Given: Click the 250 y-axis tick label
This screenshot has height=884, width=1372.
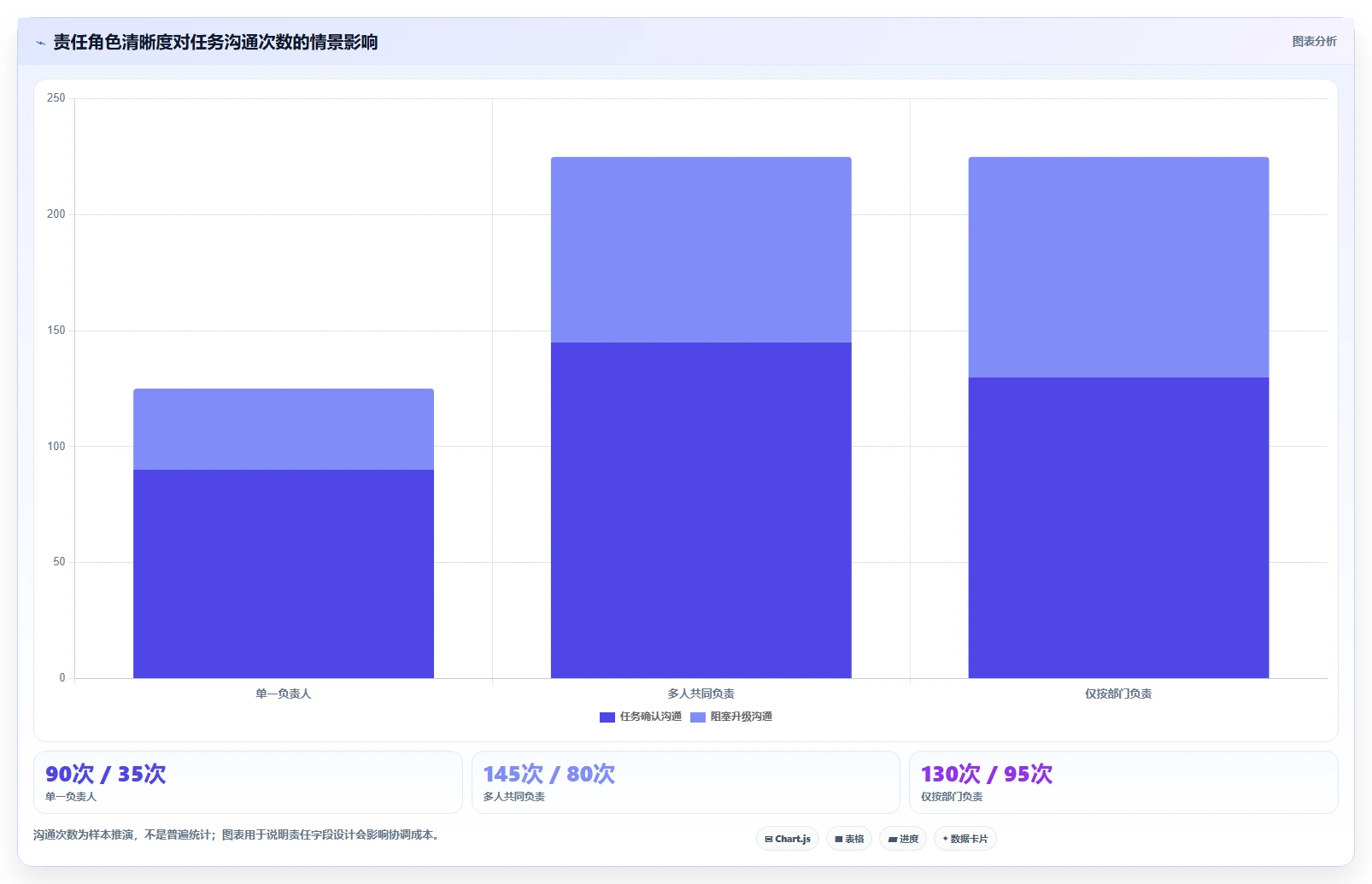Looking at the screenshot, I should click(x=56, y=98).
